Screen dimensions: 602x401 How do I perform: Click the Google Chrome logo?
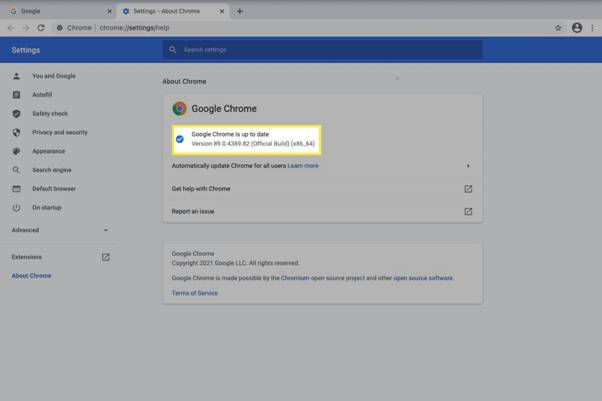[x=179, y=109]
